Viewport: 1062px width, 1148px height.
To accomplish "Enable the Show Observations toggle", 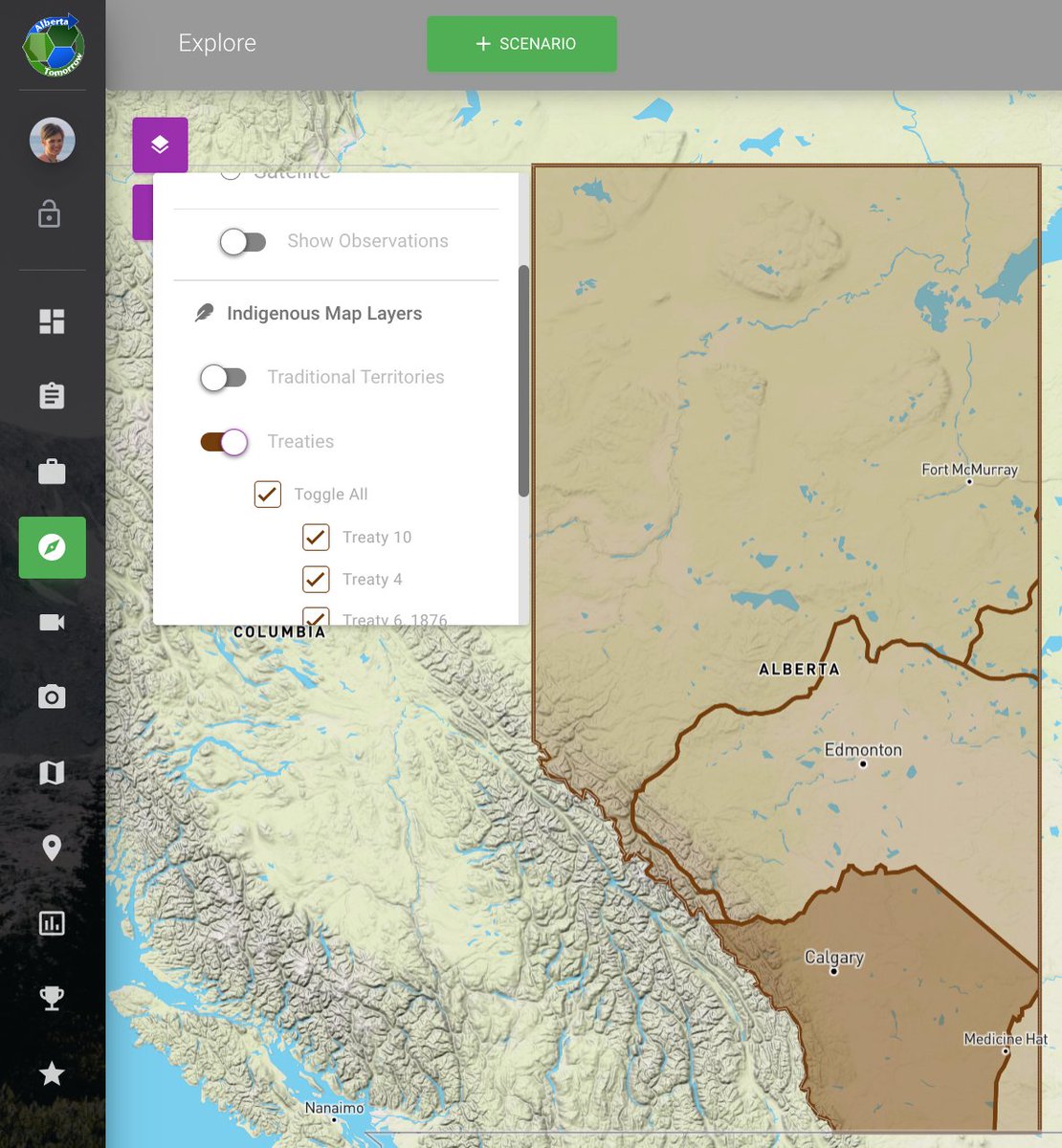I will click(244, 242).
